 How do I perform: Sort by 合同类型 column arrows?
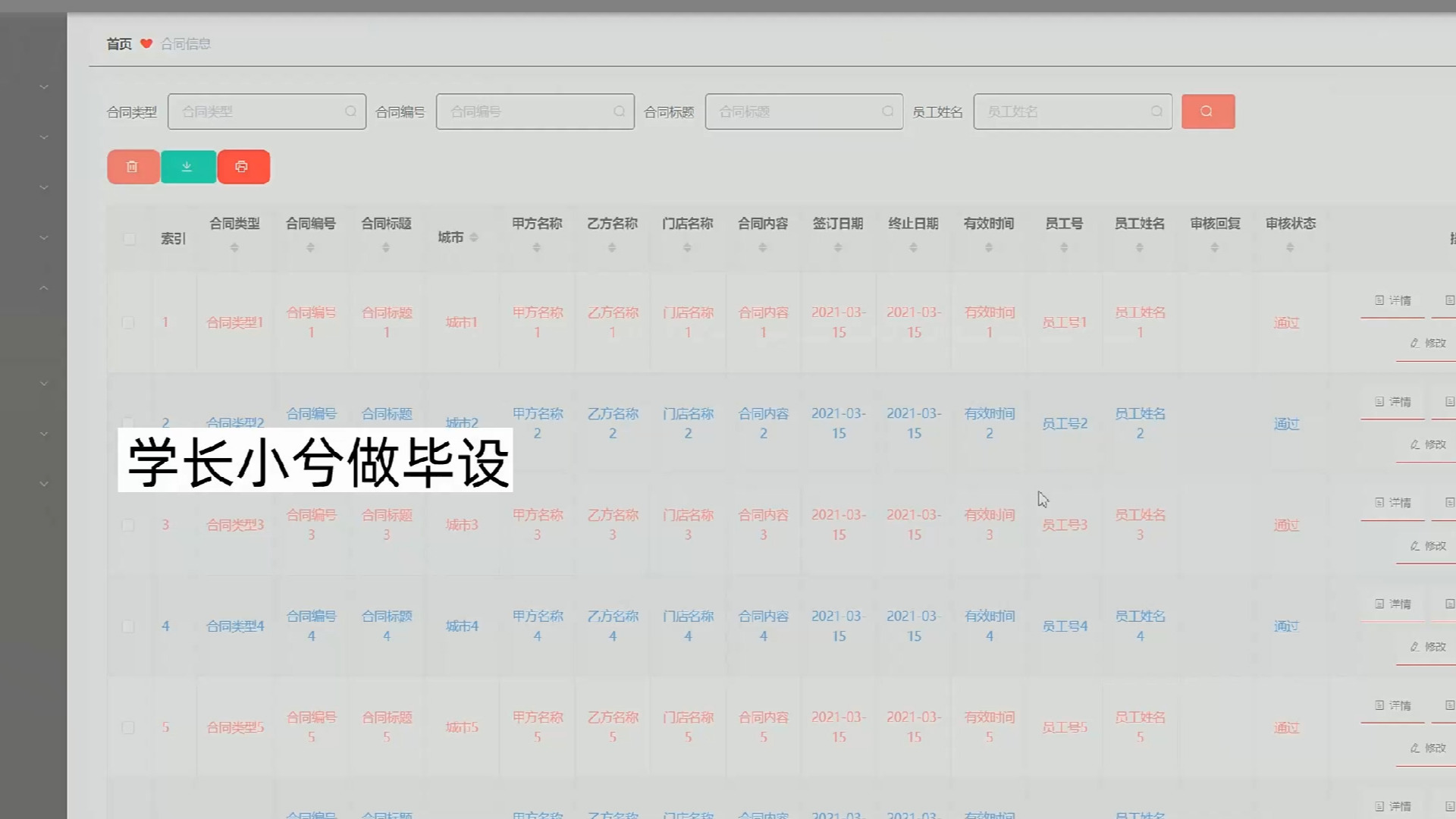234,247
